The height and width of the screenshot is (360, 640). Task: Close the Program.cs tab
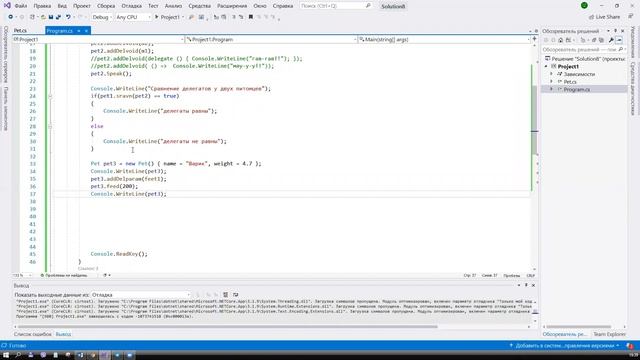[86, 31]
